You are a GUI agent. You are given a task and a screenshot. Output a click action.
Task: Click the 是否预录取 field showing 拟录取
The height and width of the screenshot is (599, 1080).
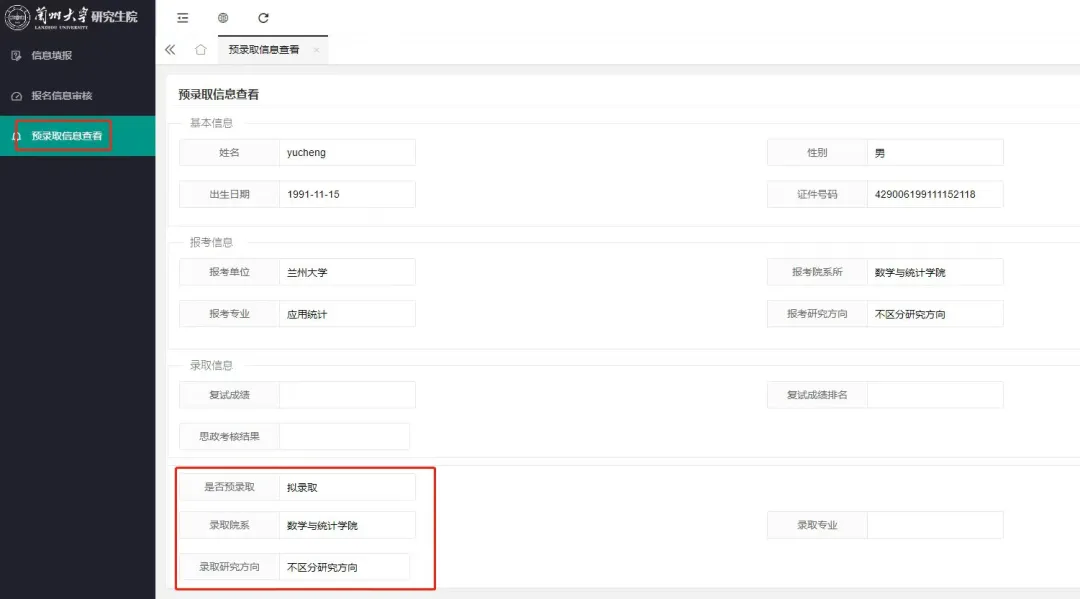(x=346, y=487)
